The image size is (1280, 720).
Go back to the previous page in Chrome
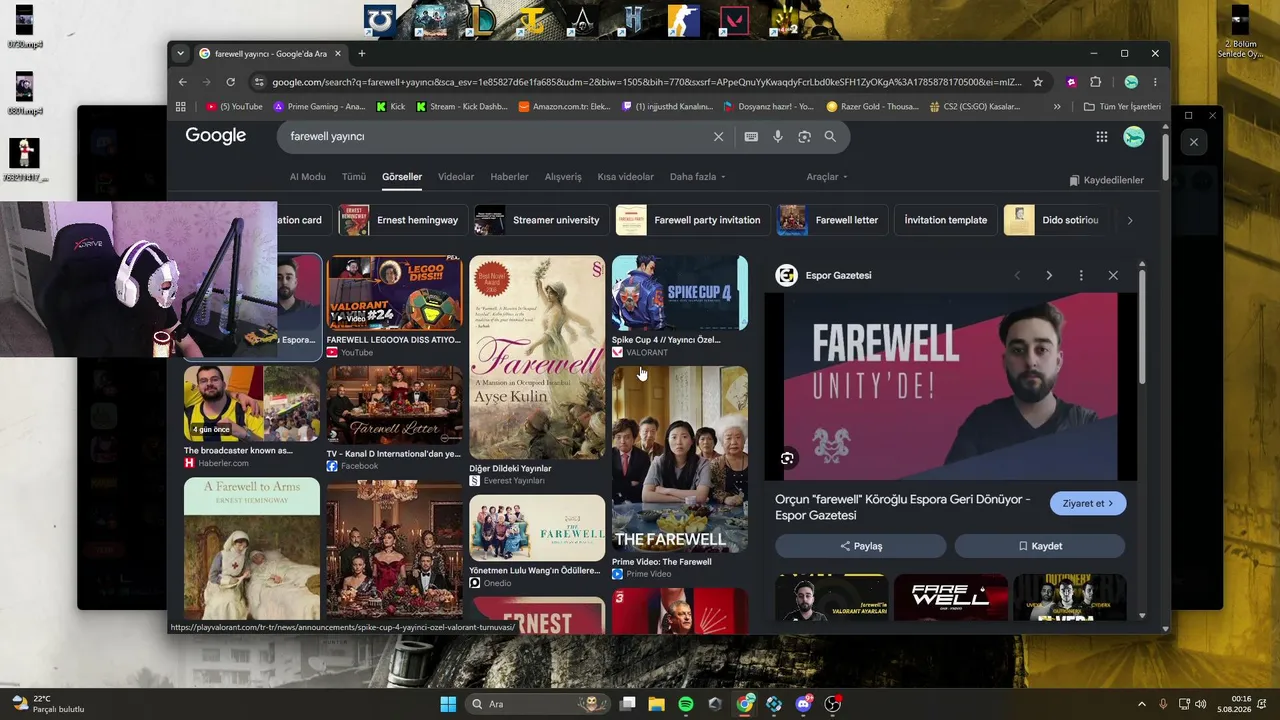[182, 82]
